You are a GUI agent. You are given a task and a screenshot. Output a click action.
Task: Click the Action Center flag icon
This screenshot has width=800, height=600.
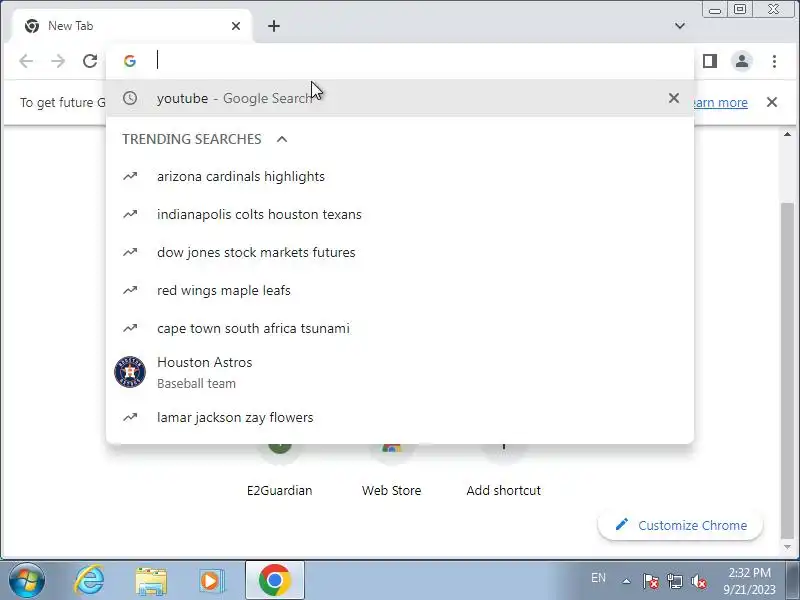coord(650,581)
